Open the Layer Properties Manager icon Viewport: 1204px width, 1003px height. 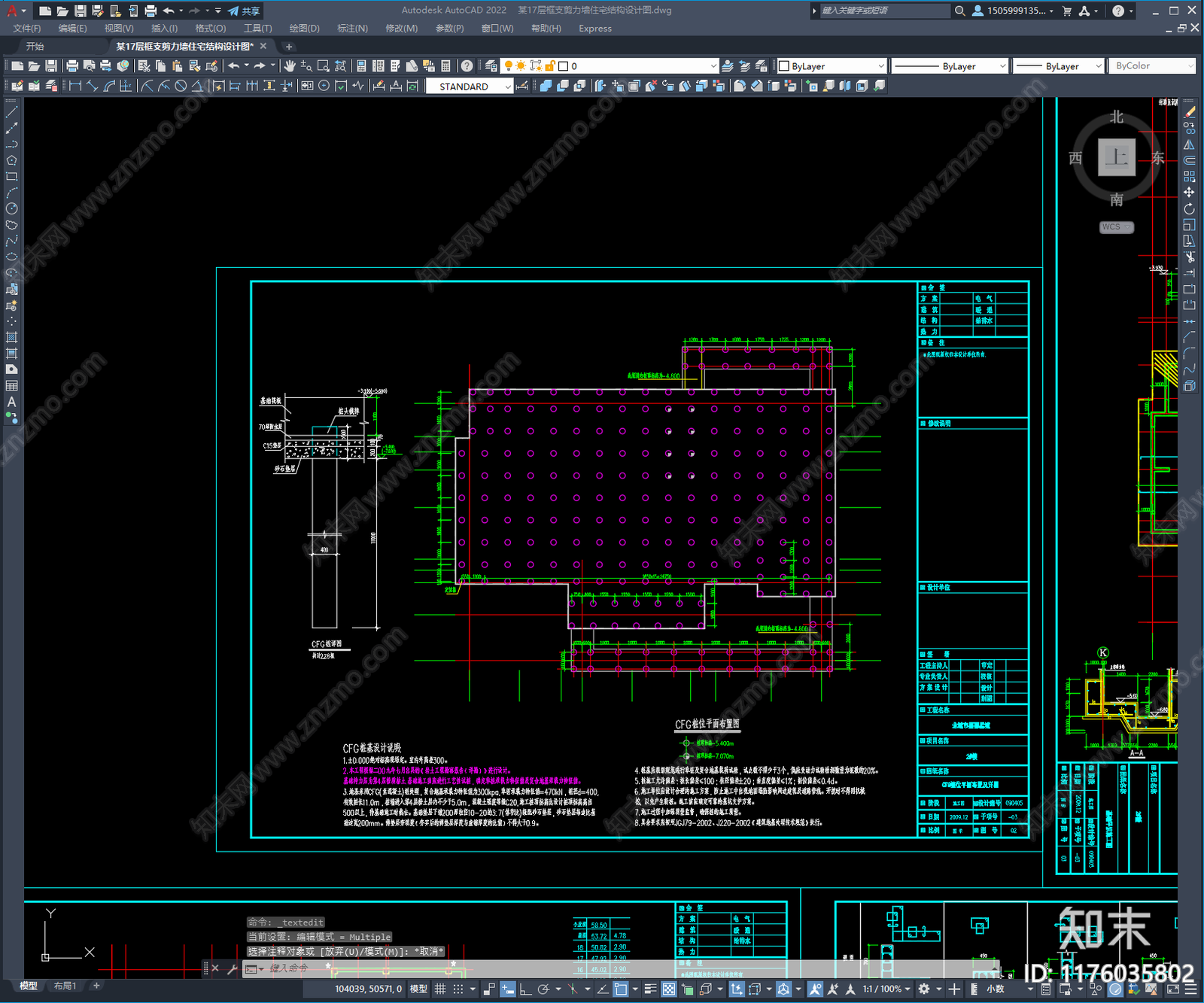coord(491,66)
